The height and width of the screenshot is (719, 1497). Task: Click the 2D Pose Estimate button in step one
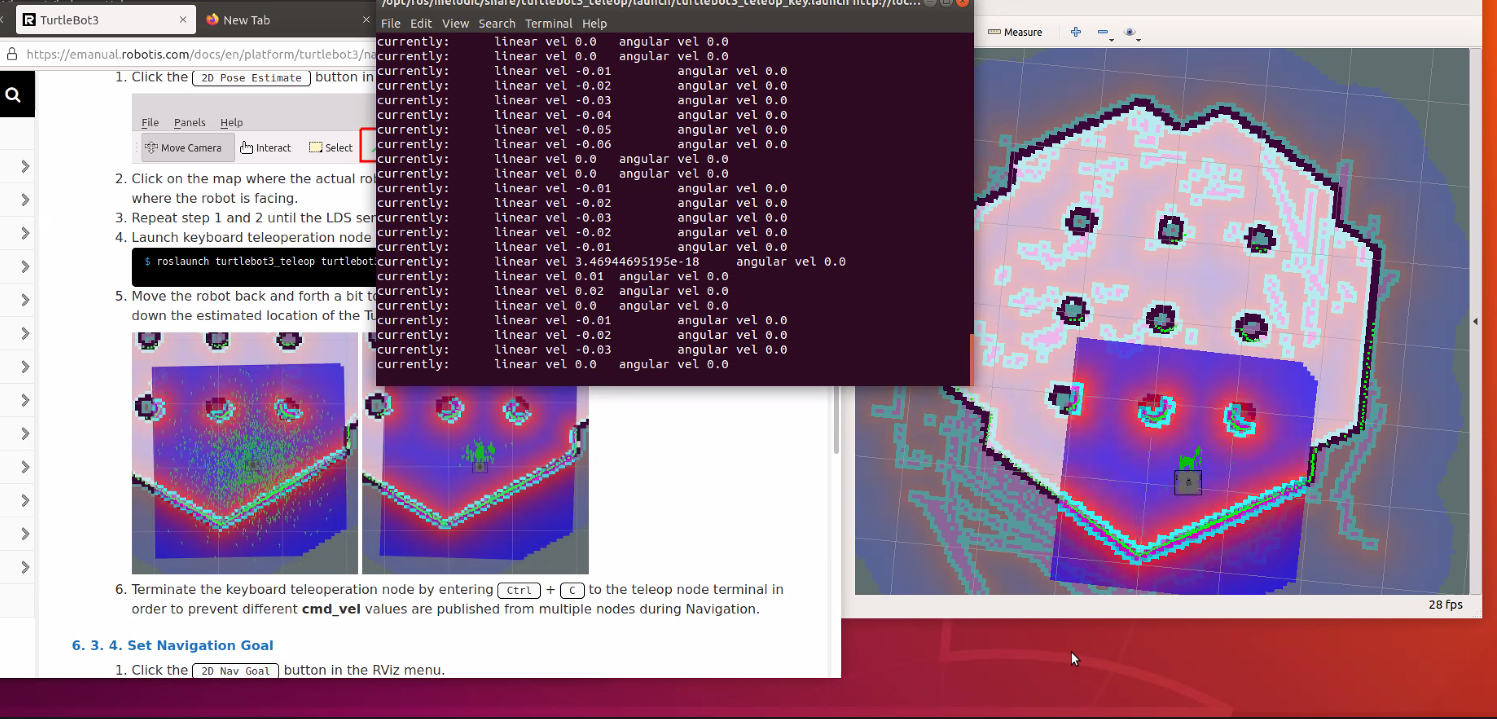251,77
